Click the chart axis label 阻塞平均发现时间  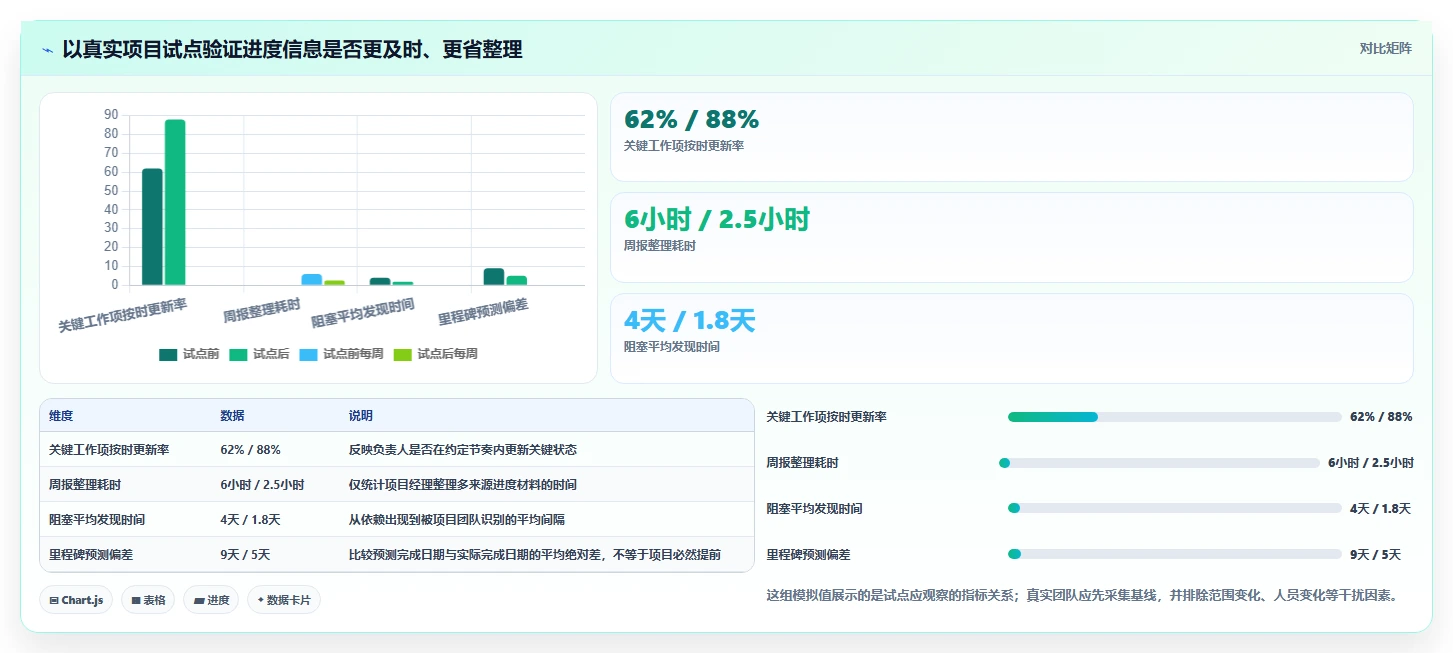tap(363, 314)
